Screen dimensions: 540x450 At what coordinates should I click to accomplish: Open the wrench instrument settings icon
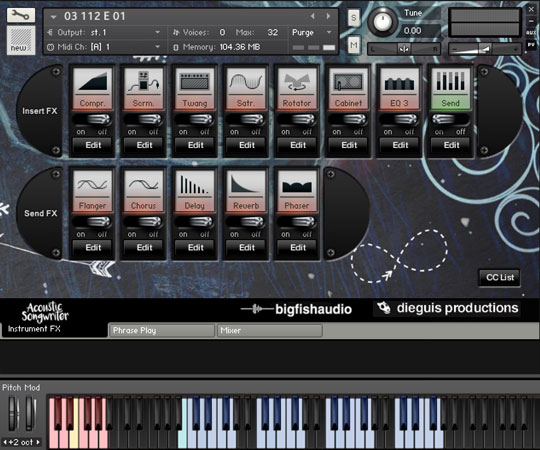21,15
